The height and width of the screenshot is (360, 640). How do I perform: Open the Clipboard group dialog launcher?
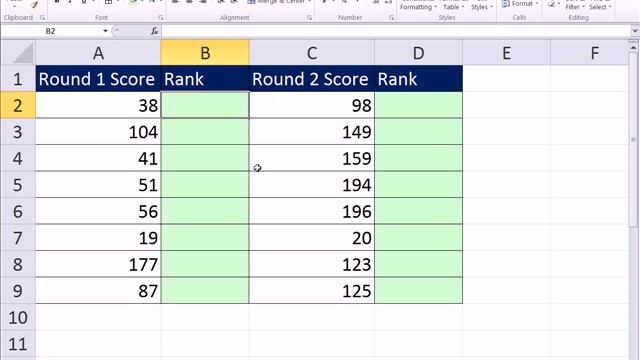42,18
